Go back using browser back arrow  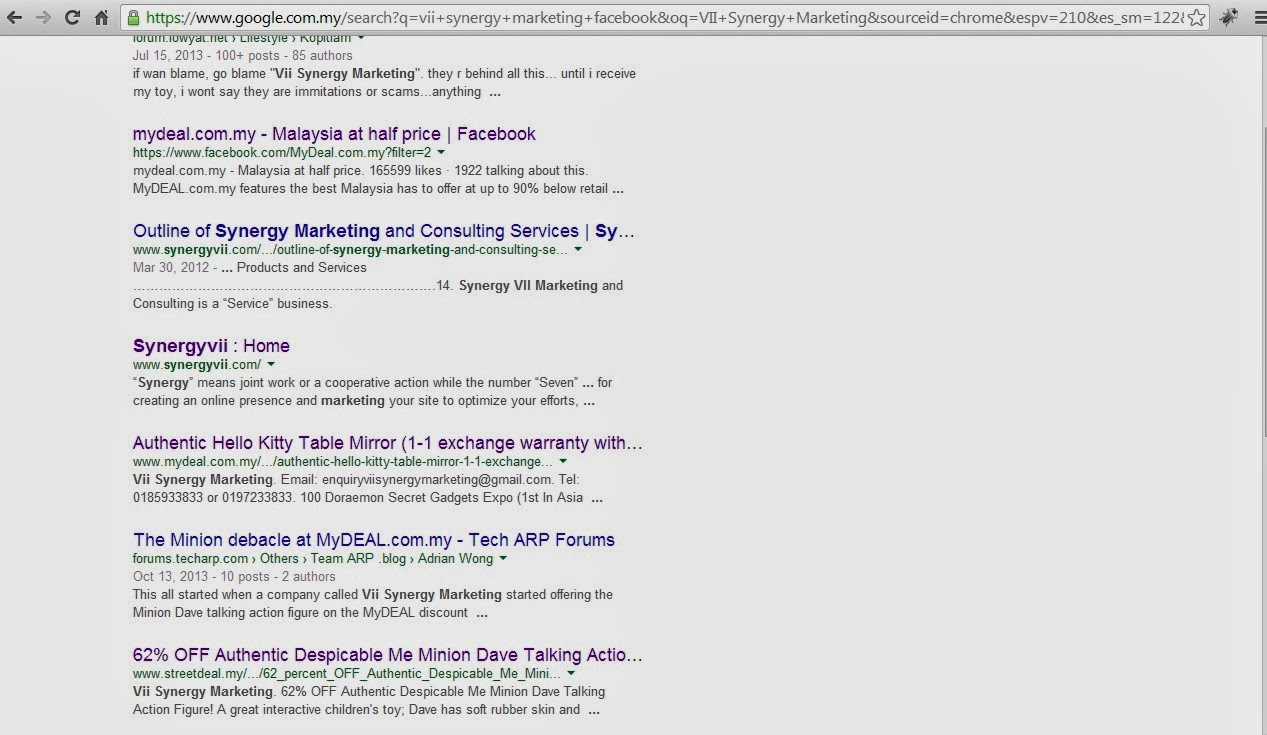click(14, 17)
